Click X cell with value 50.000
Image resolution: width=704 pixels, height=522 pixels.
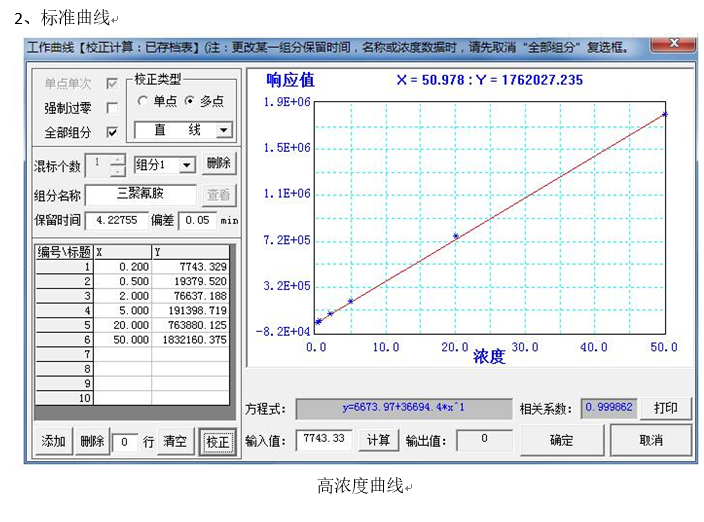point(123,340)
